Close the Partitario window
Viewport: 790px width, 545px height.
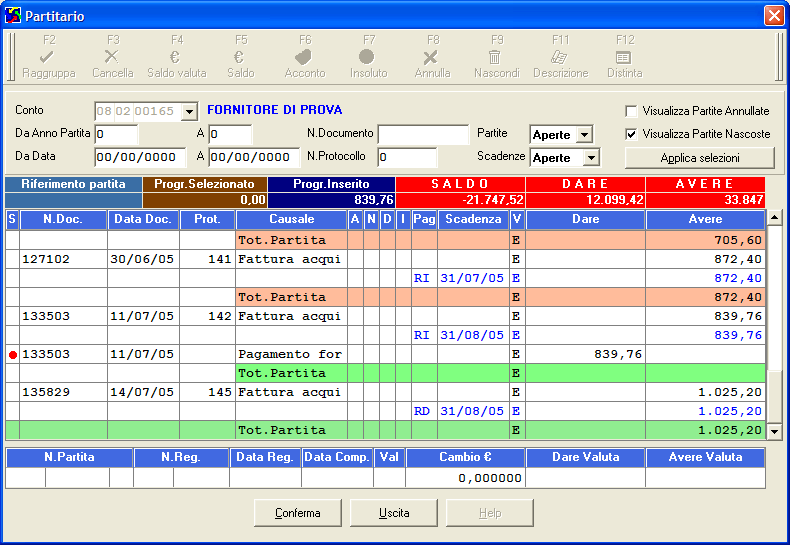coord(774,16)
